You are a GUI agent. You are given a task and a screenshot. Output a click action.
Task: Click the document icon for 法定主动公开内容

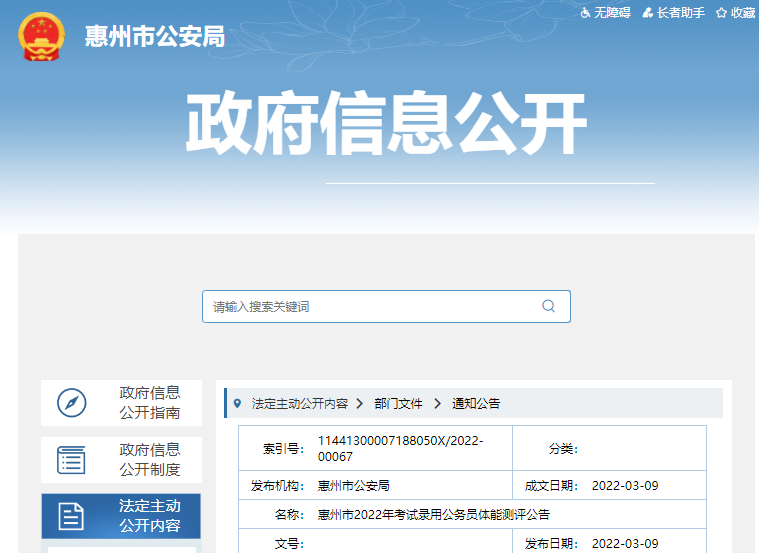[x=72, y=516]
